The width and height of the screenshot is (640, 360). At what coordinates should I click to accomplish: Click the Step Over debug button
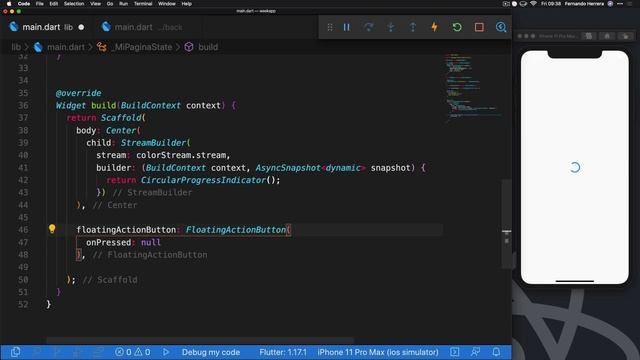click(369, 27)
